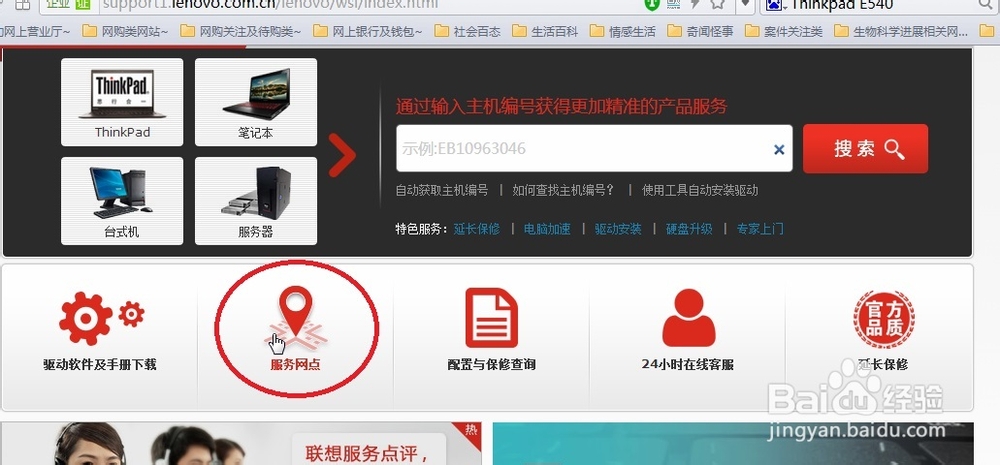Open 驱动软件及手册下载 gear tile
This screenshot has width=1000, height=465.
tap(100, 332)
